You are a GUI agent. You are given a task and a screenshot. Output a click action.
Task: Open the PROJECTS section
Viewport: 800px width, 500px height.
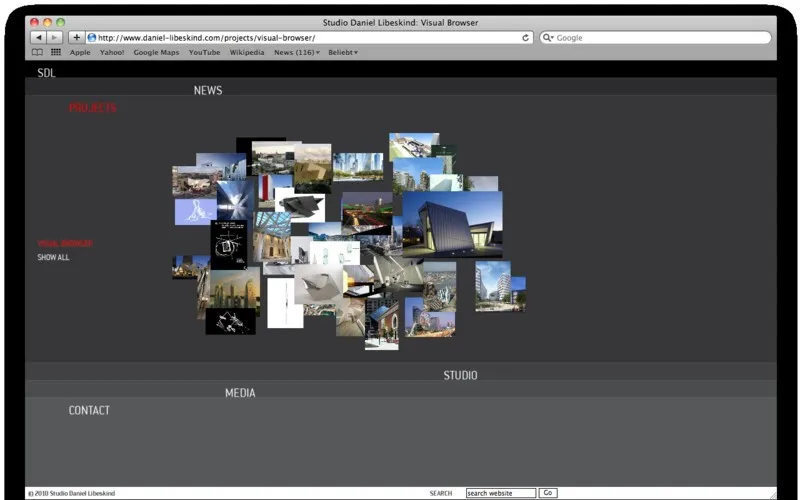pyautogui.click(x=92, y=108)
